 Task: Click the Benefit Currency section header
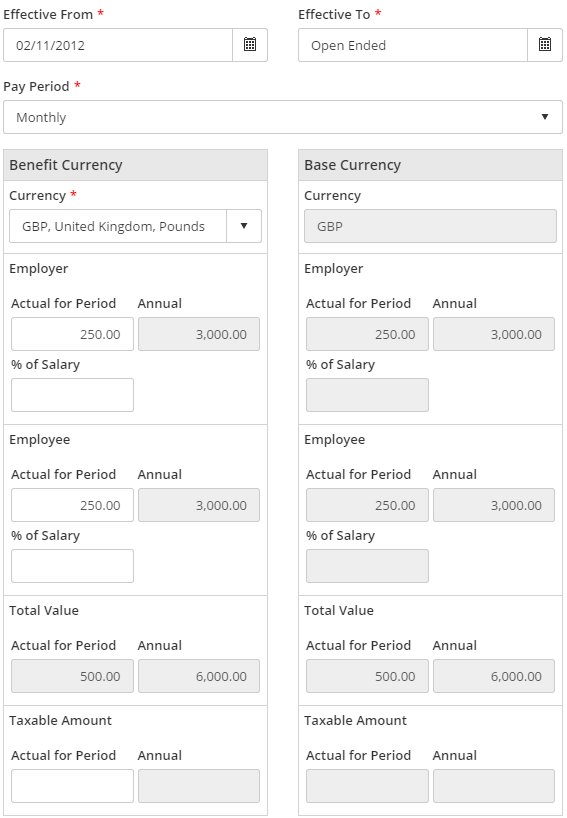[x=136, y=165]
